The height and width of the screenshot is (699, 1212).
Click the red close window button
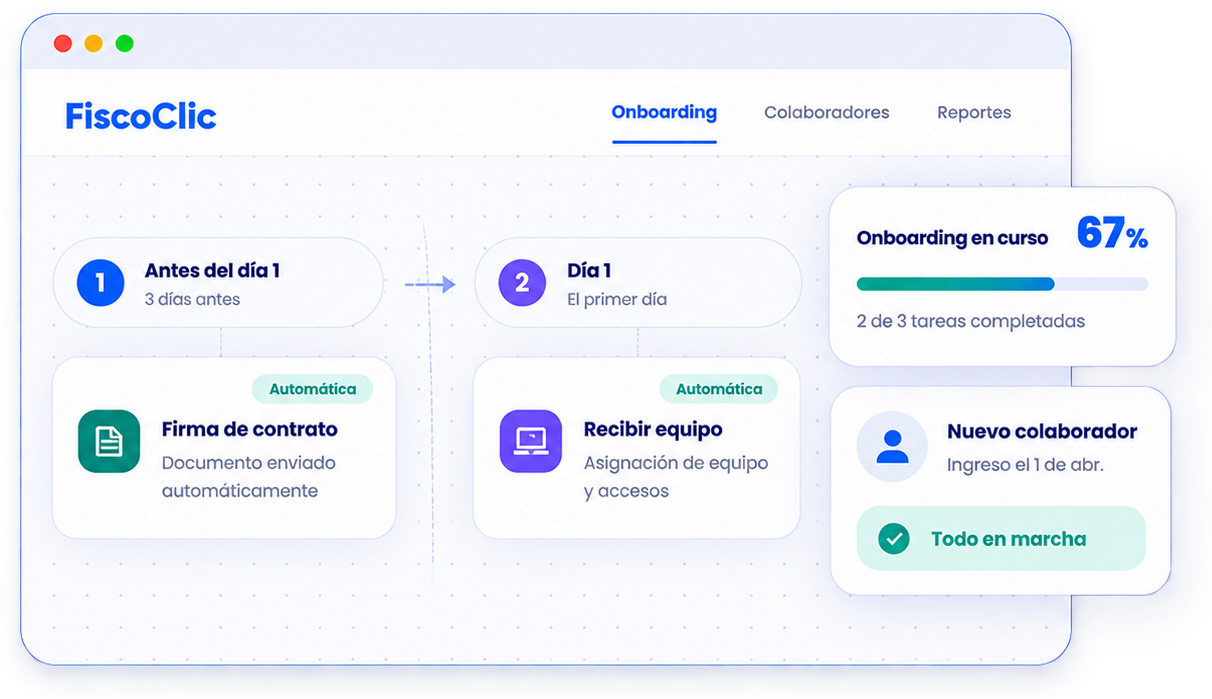[63, 43]
